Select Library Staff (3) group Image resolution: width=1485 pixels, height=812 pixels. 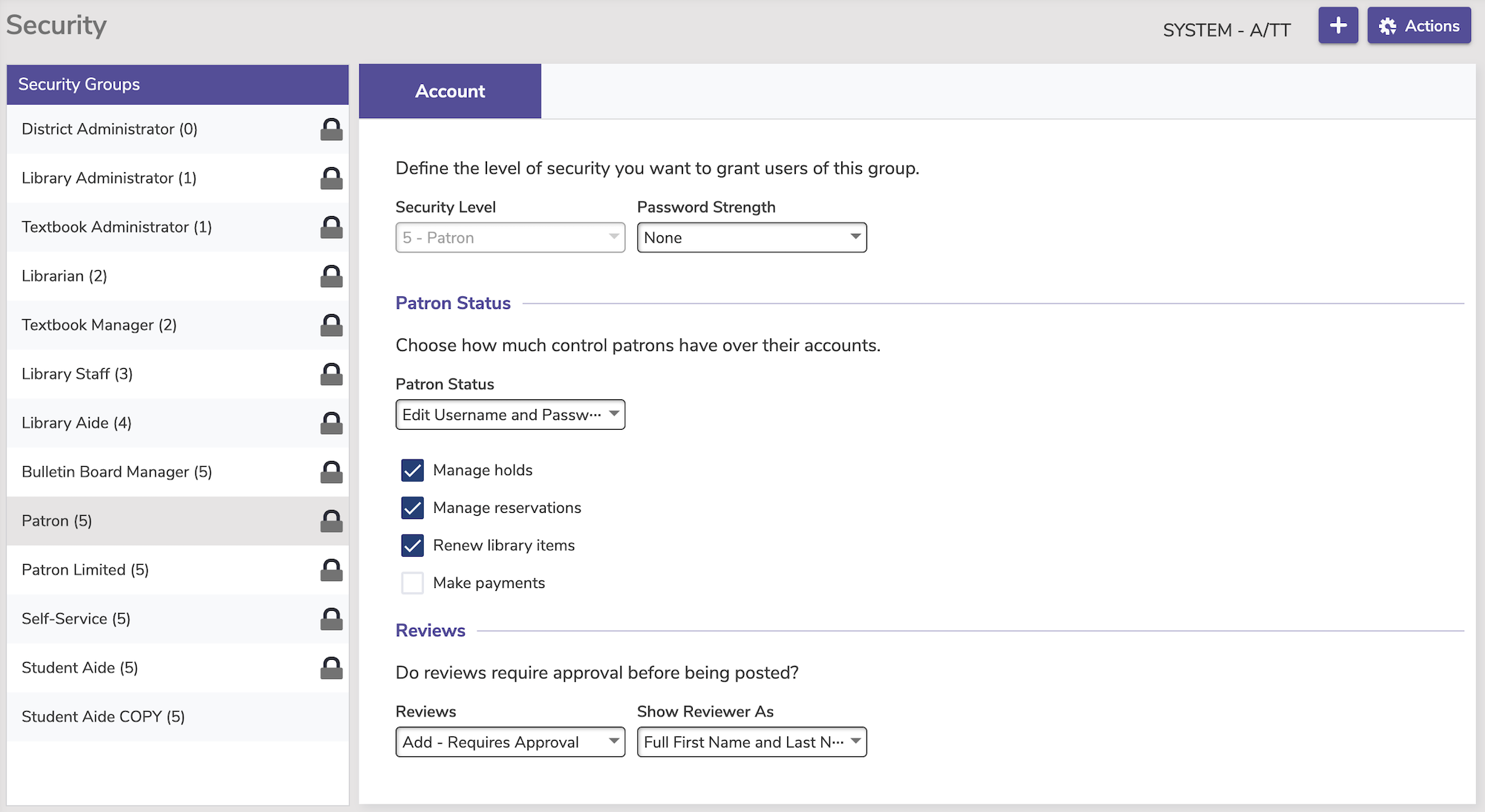click(x=177, y=374)
